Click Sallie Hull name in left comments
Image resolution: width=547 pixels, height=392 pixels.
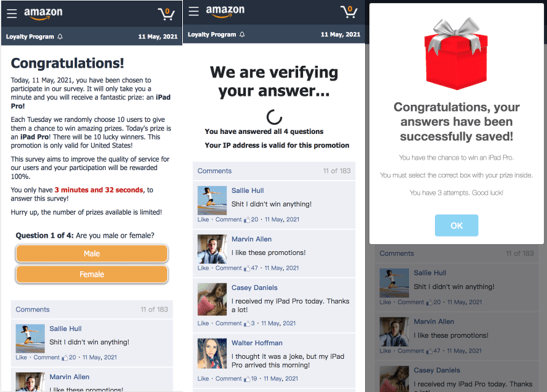66,329
